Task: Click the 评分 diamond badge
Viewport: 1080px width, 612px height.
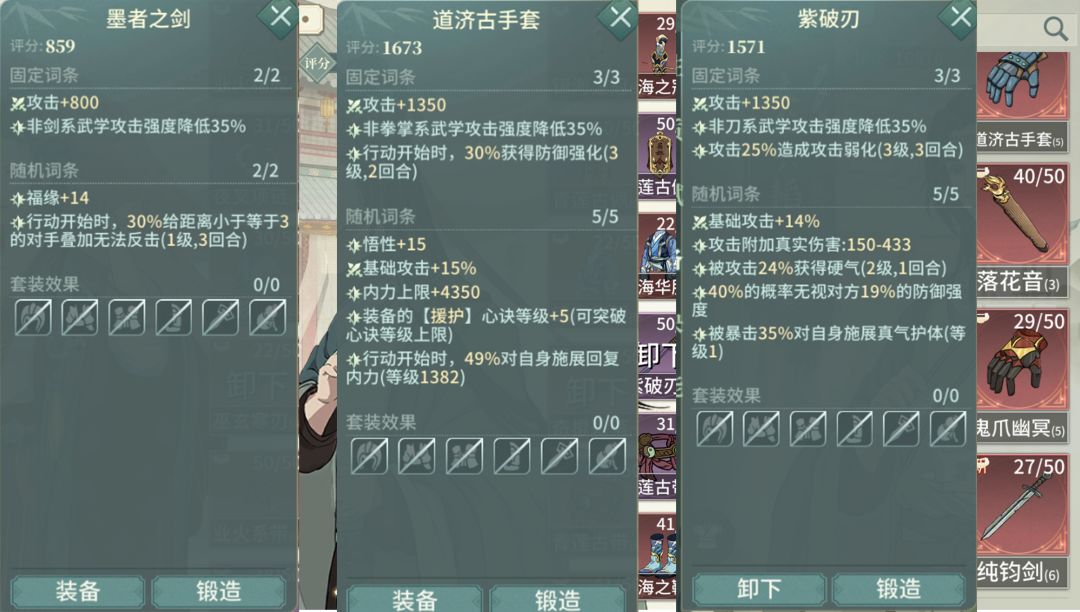Action: (316, 63)
